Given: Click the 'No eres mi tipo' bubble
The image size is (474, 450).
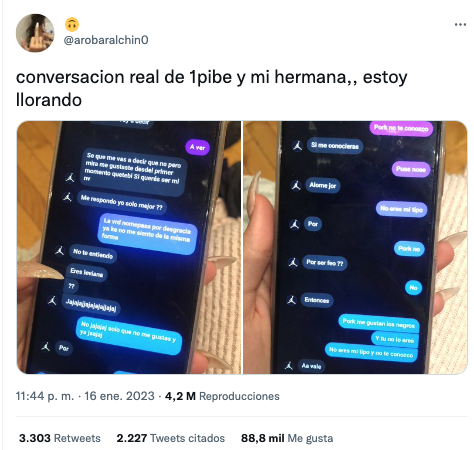Looking at the screenshot, I should pos(401,209).
